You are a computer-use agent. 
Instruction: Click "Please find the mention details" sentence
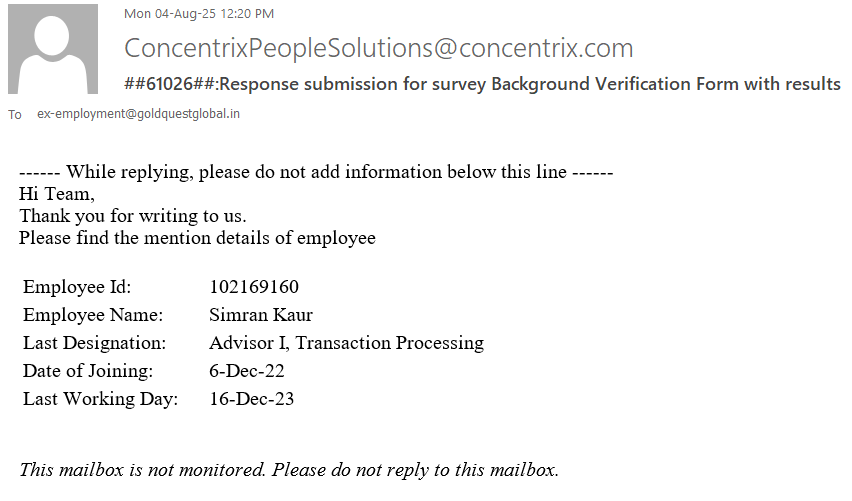pyautogui.click(x=197, y=238)
